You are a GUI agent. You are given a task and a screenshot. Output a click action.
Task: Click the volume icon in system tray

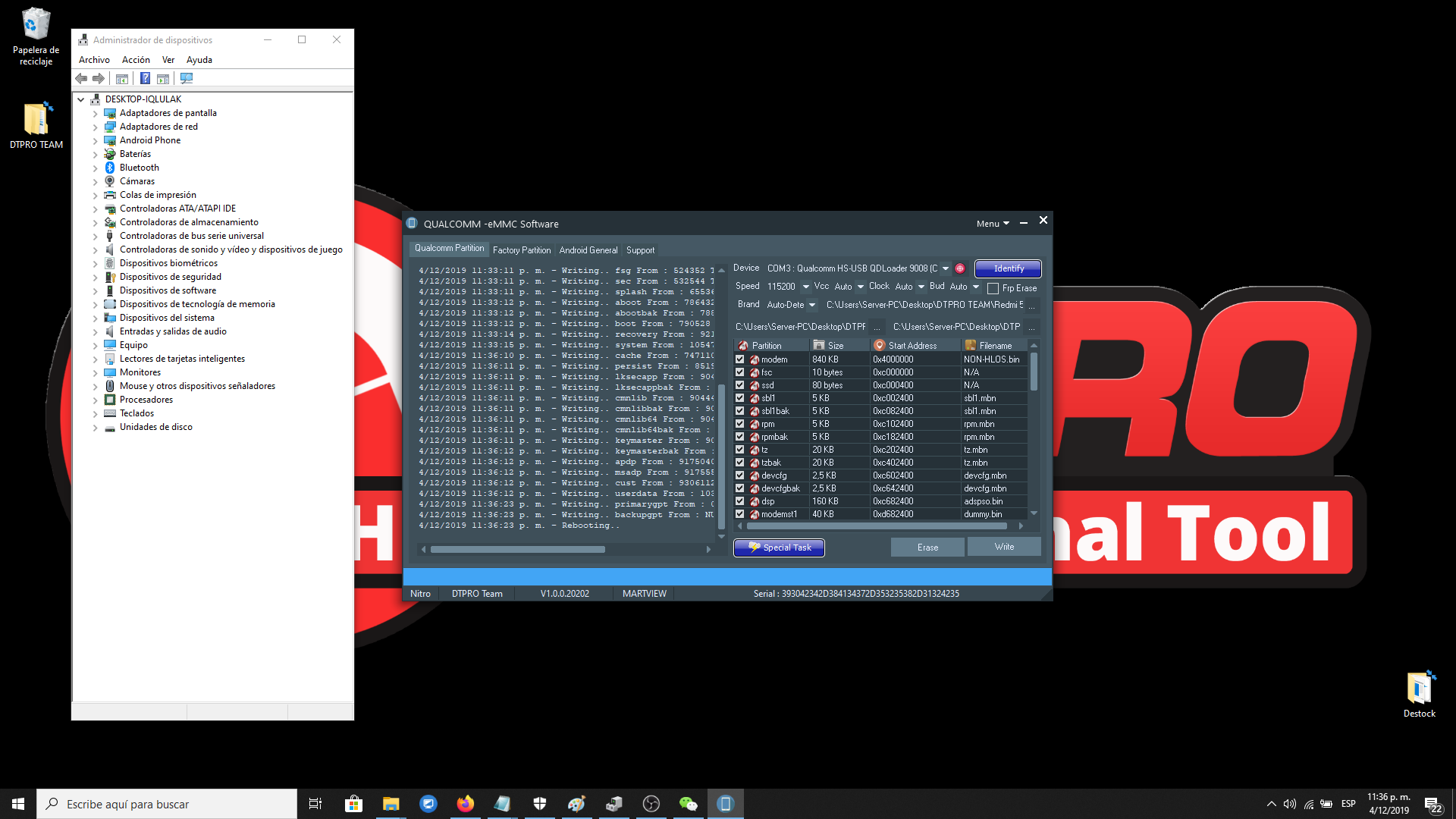pyautogui.click(x=1289, y=804)
